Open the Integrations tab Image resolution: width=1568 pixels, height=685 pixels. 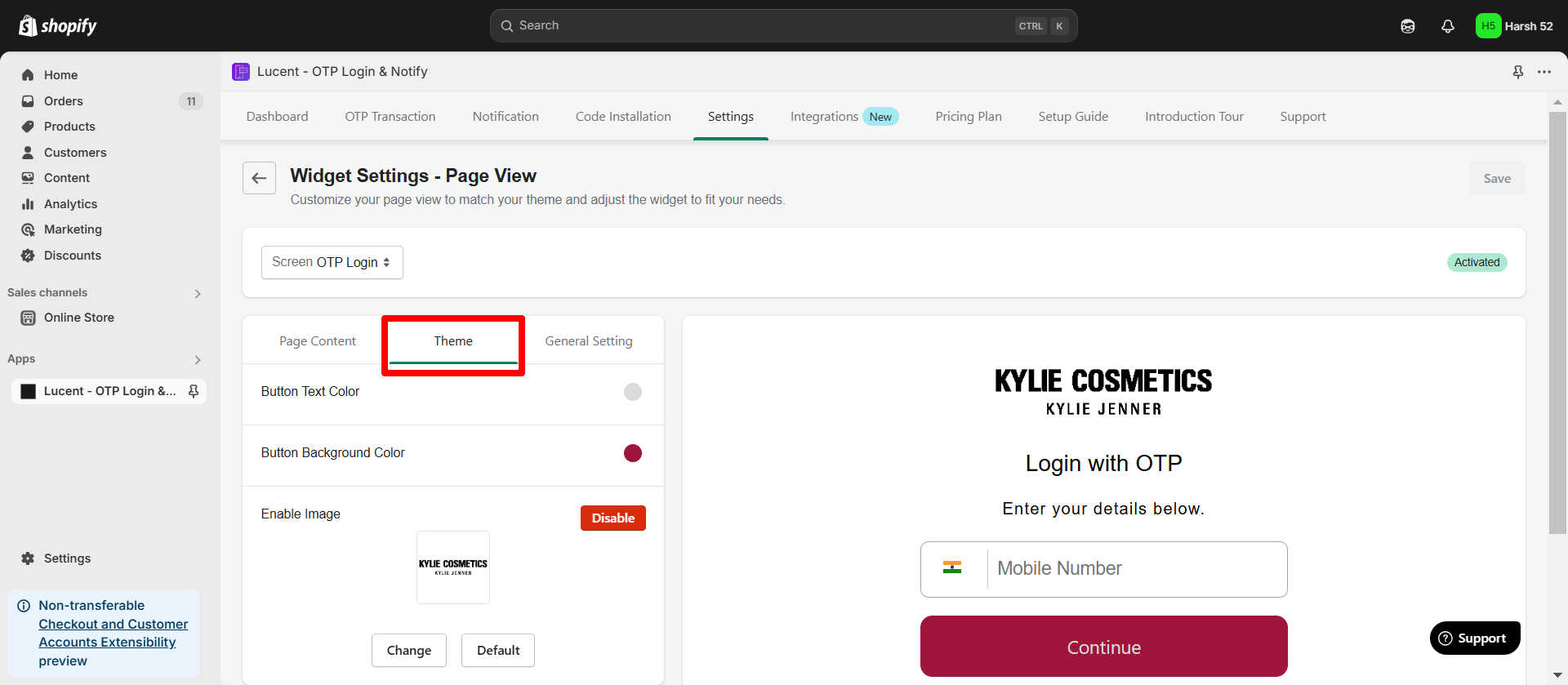click(844, 117)
